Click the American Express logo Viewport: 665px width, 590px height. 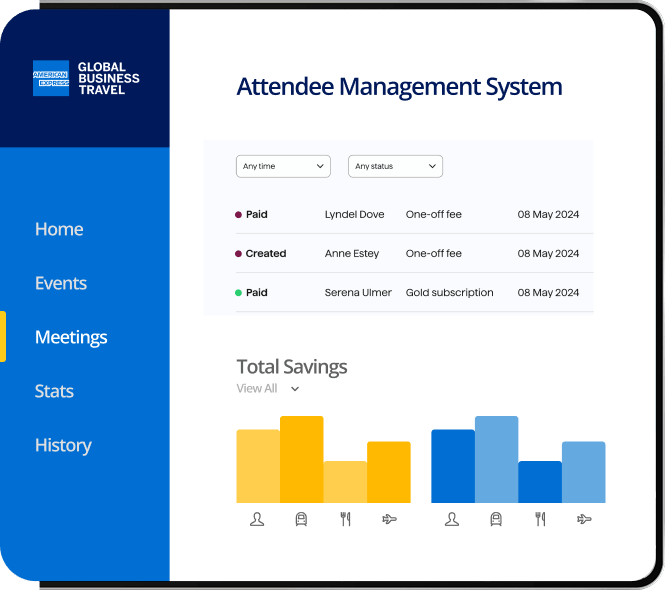[51, 78]
